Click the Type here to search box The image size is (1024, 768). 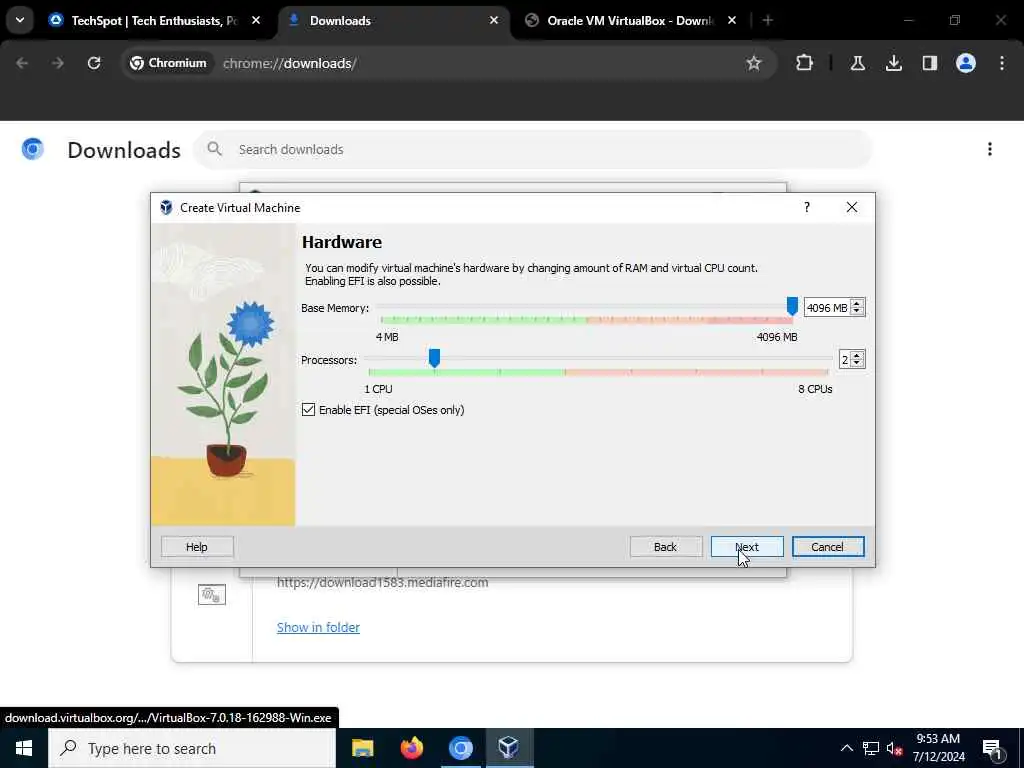[192, 748]
